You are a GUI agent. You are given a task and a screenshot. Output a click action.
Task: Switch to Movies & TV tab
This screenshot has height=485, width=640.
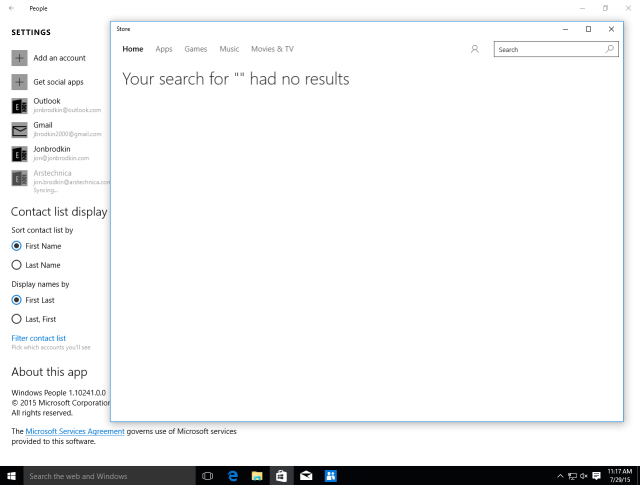pos(272,49)
